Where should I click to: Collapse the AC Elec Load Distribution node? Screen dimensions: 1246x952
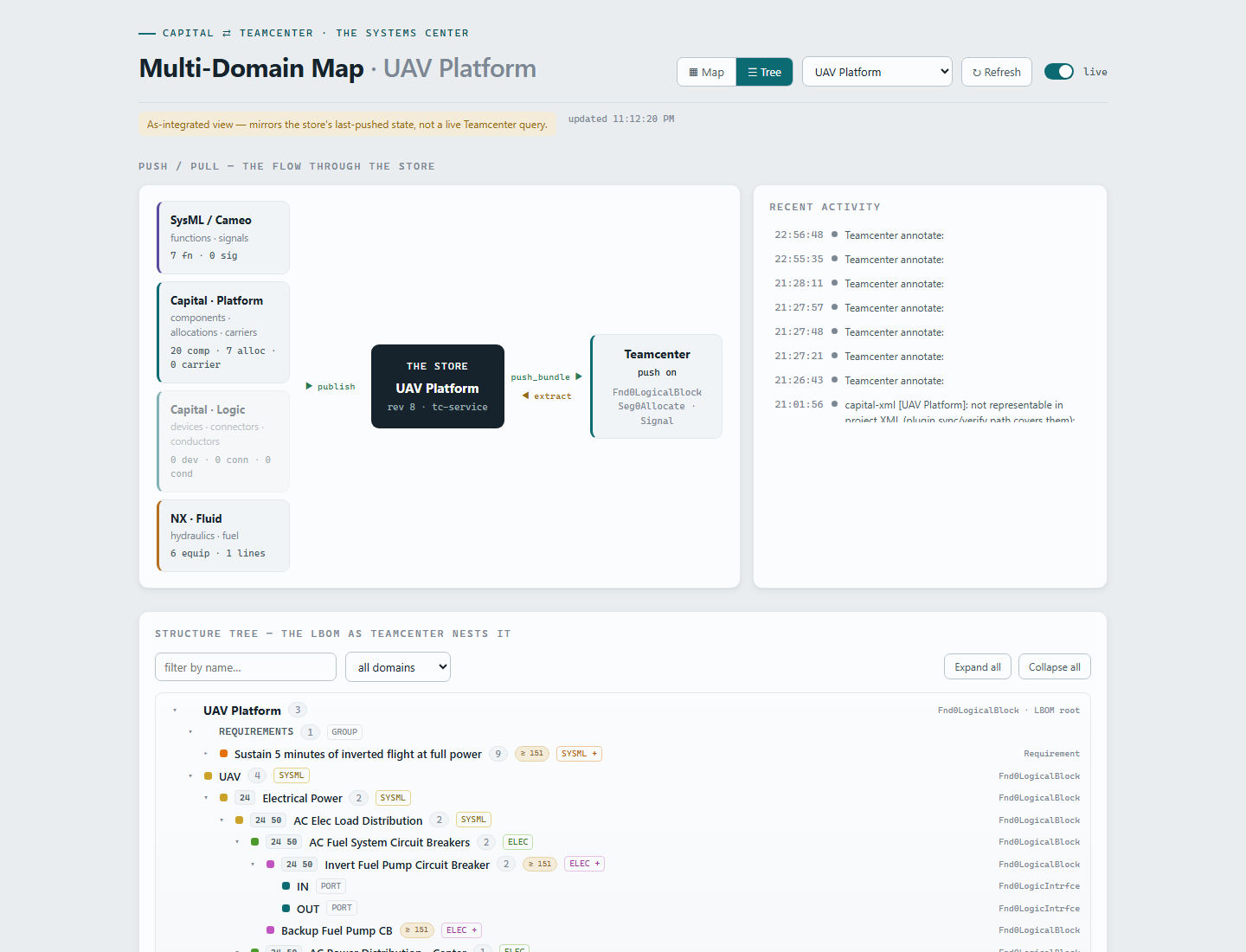coord(222,820)
